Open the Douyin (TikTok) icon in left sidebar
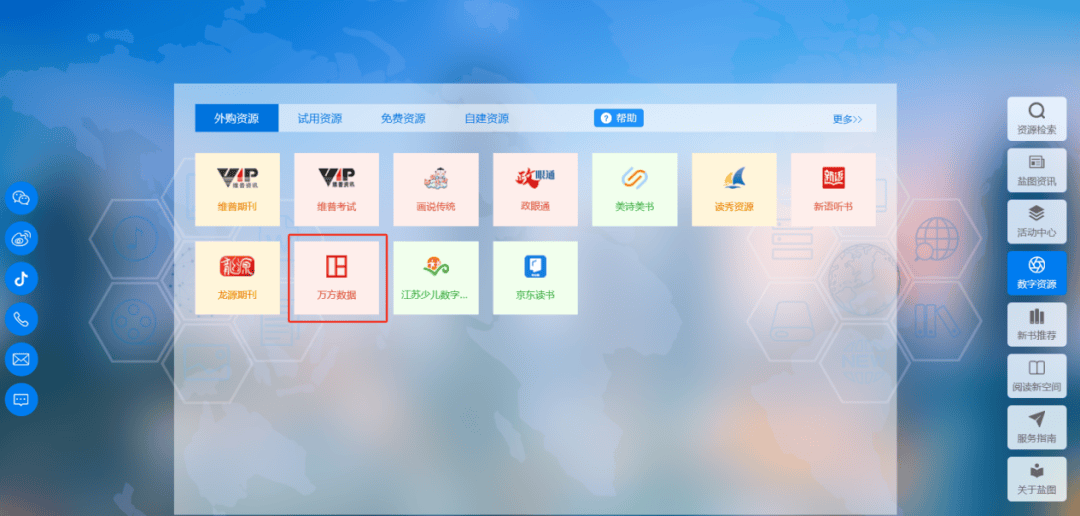The image size is (1080, 516). coord(21,279)
